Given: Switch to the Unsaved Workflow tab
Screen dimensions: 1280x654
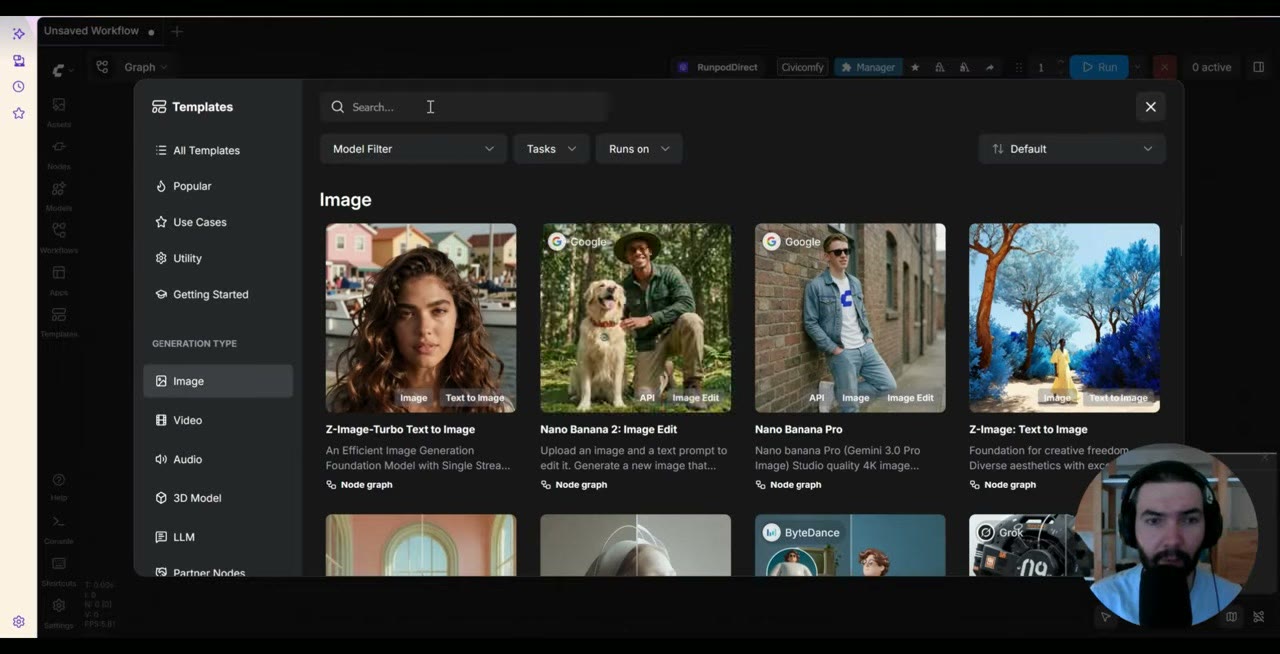Looking at the screenshot, I should pos(99,31).
